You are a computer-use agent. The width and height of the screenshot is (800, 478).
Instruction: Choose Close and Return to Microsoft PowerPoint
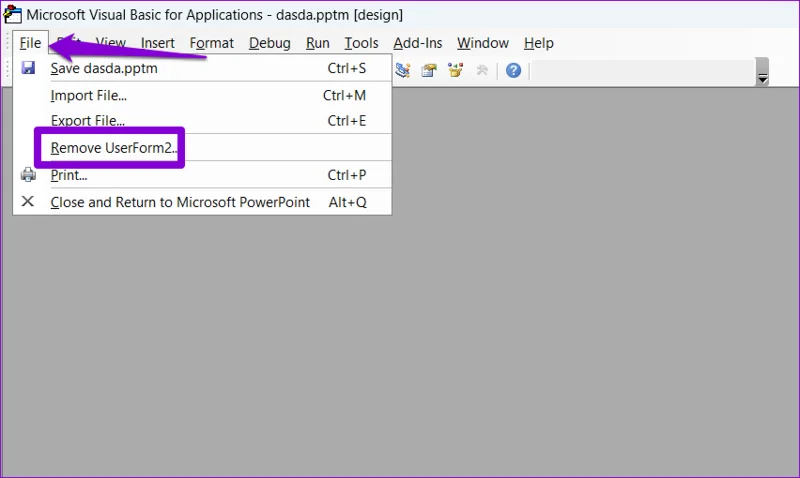[202, 202]
